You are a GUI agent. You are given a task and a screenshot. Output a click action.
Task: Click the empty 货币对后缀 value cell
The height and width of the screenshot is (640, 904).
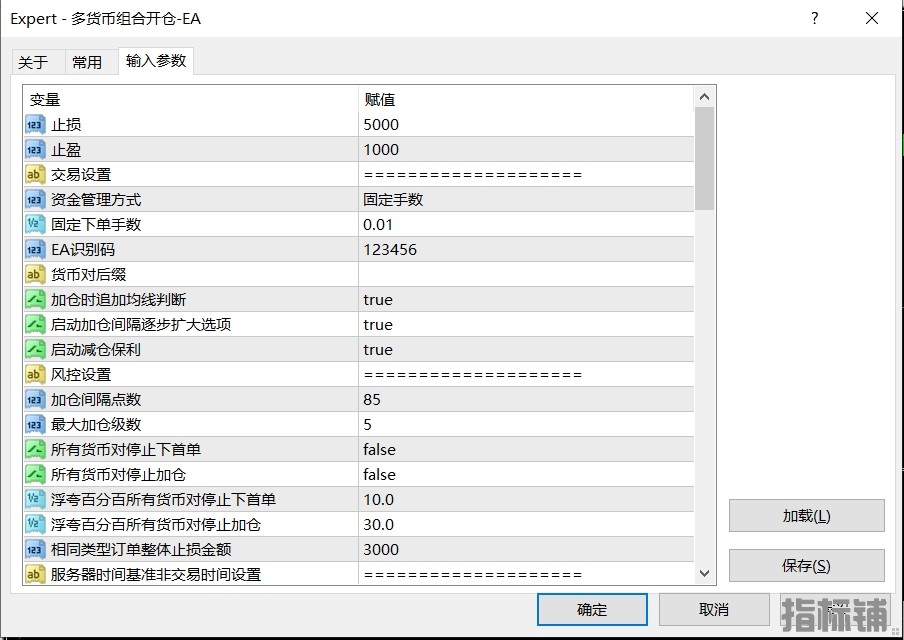coord(526,274)
